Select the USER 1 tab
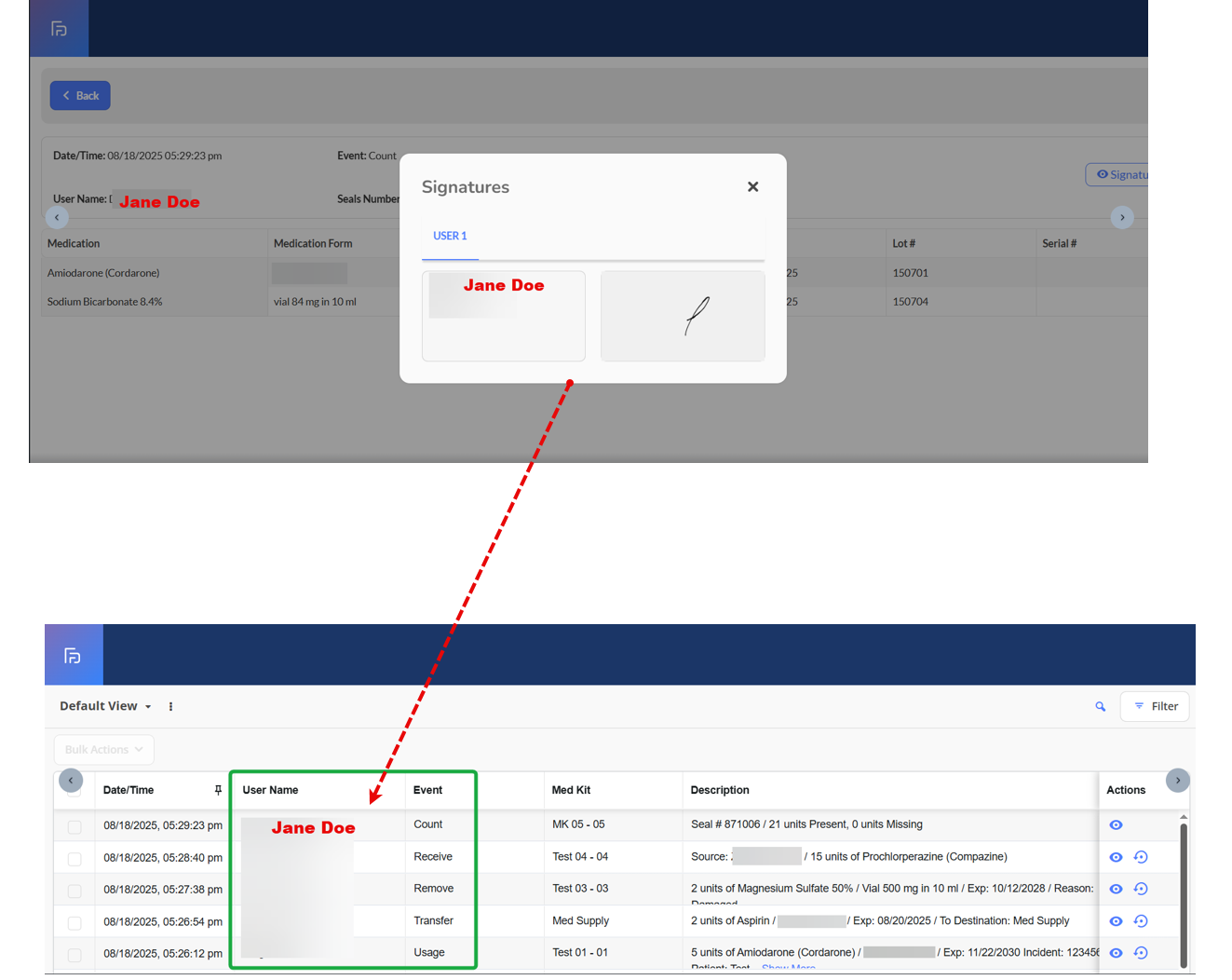Screen dimensions: 1232x980 [450, 237]
